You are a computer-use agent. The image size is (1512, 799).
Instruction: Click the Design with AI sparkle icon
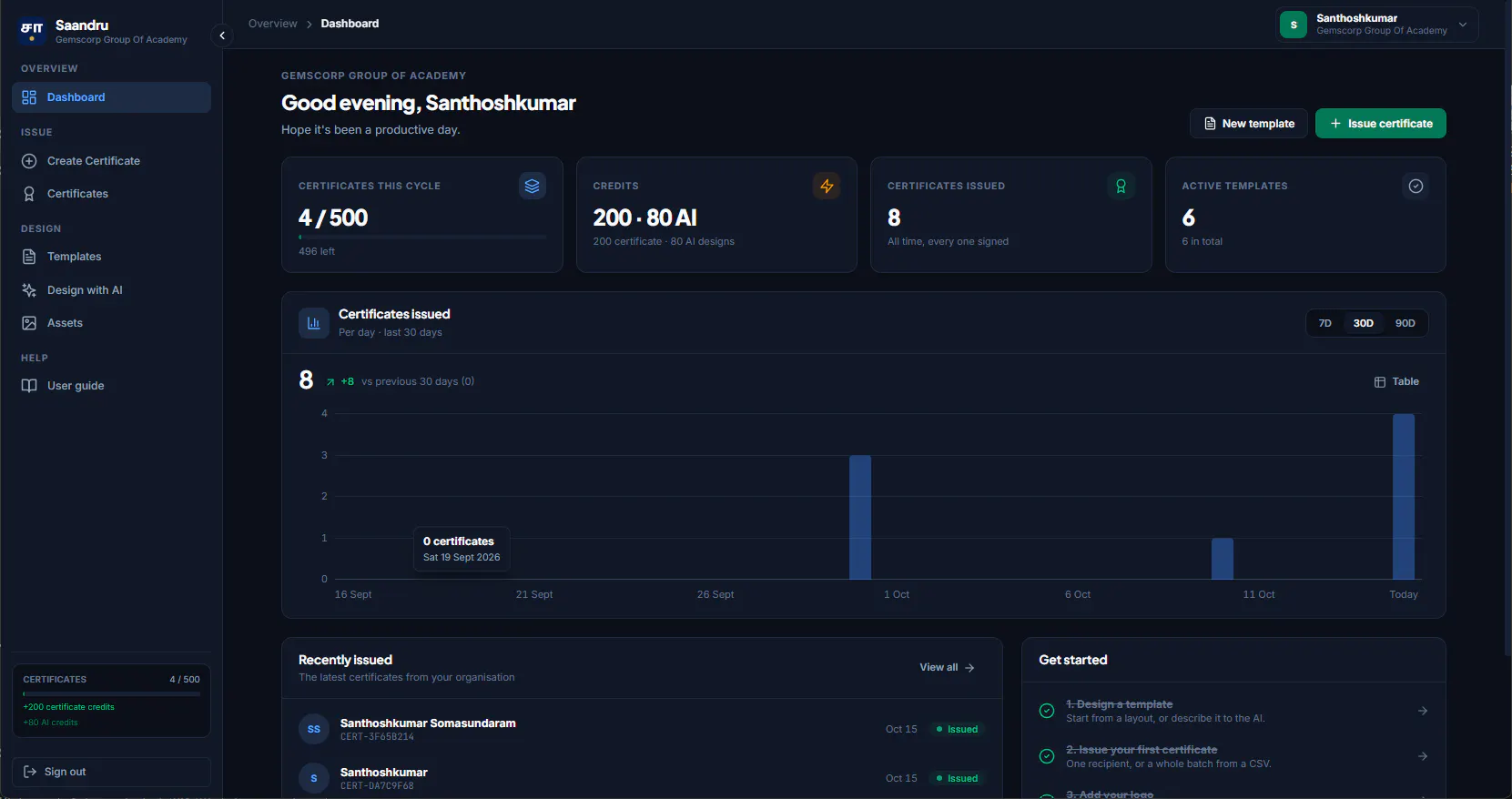coord(29,290)
